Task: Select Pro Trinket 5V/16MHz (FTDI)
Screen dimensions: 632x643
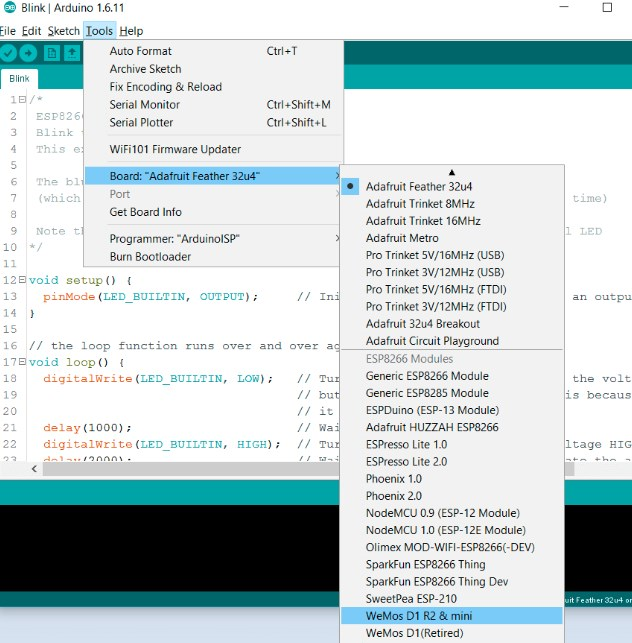Action: pos(453,290)
